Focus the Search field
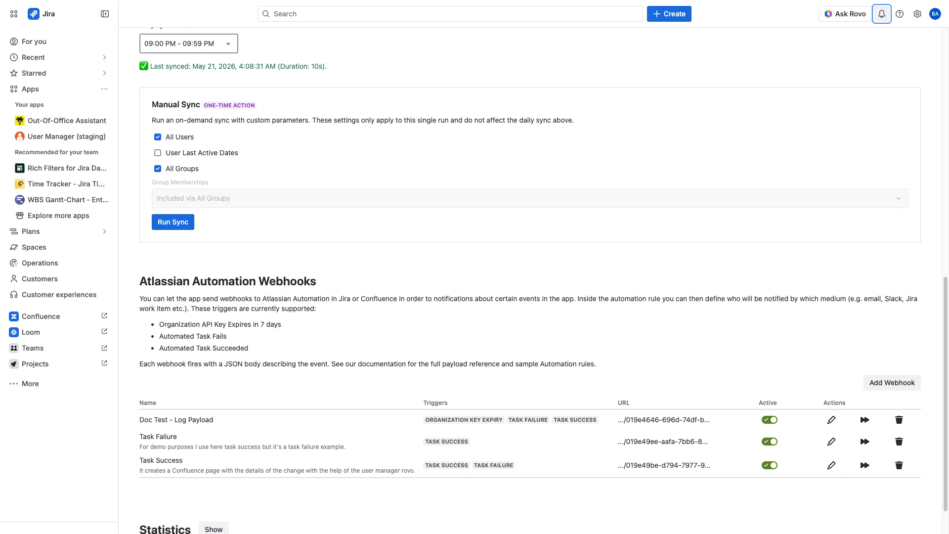This screenshot has width=949, height=534. click(x=450, y=13)
